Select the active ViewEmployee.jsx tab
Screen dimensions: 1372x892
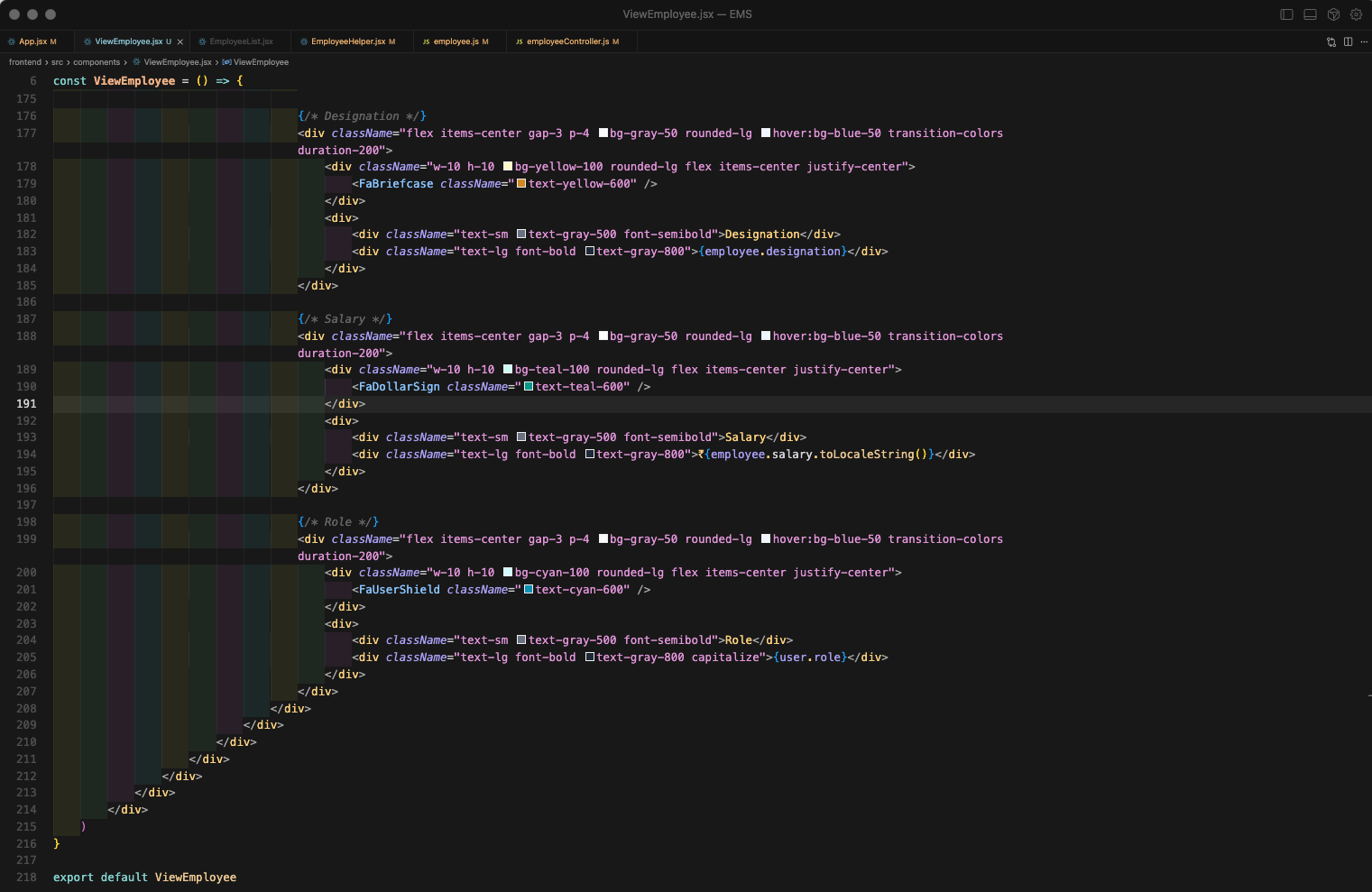[132, 41]
